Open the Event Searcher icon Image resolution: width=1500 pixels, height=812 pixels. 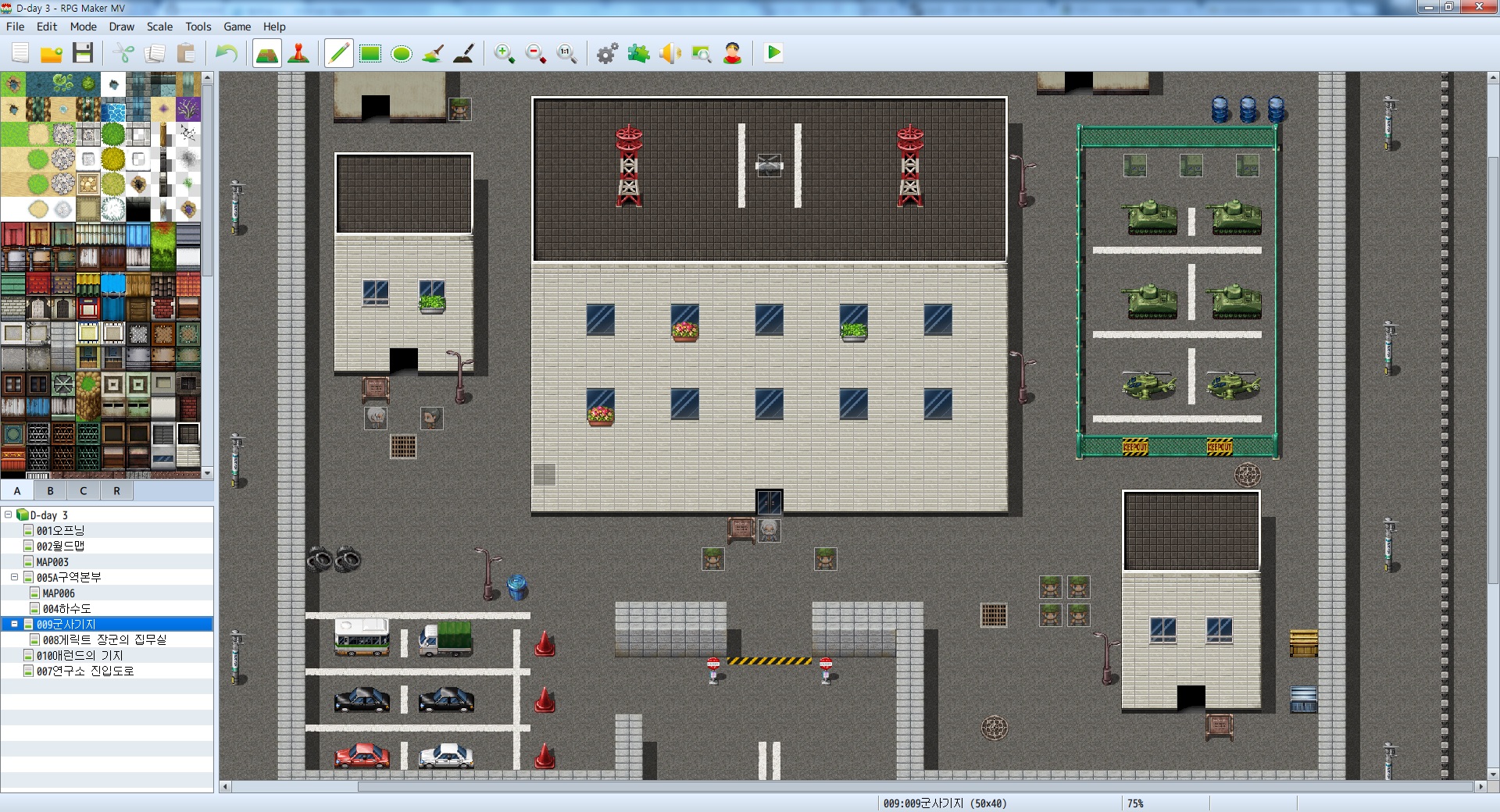click(x=702, y=53)
